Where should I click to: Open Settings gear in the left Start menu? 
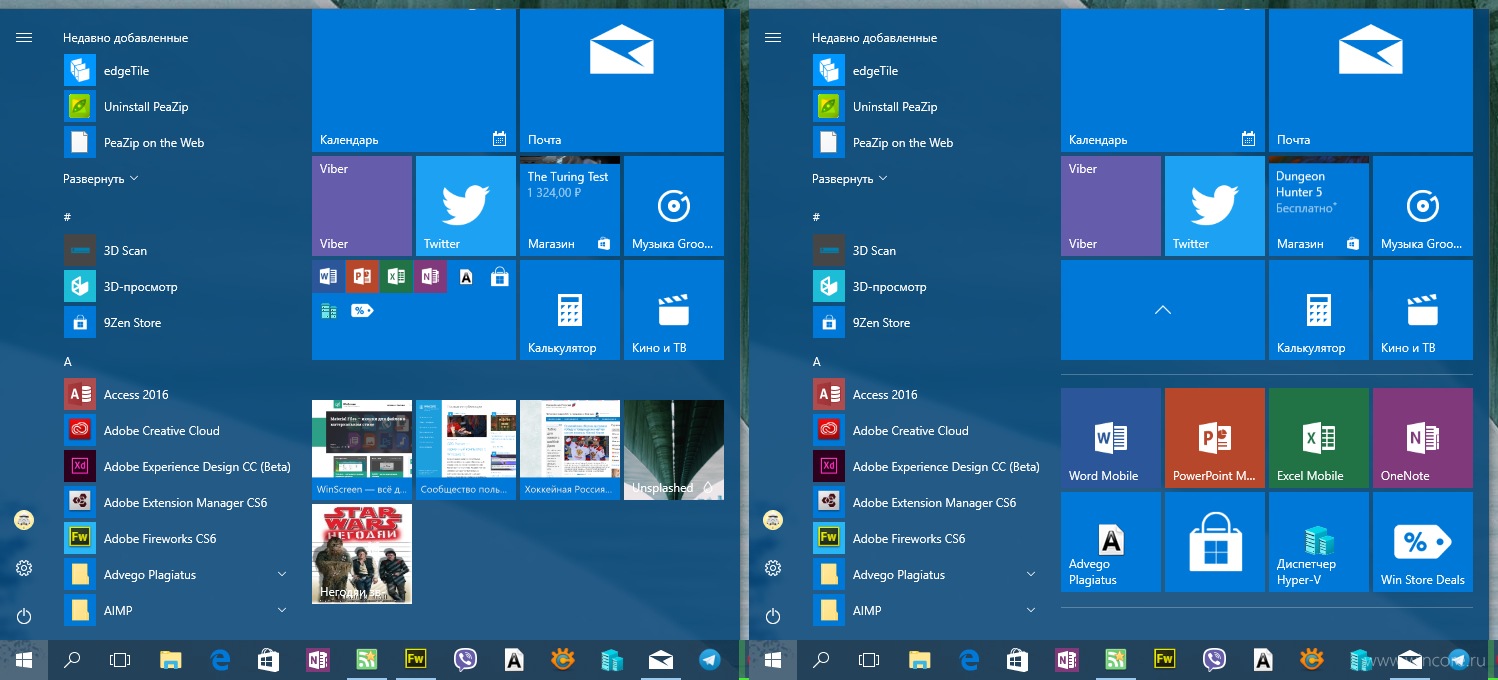24,568
